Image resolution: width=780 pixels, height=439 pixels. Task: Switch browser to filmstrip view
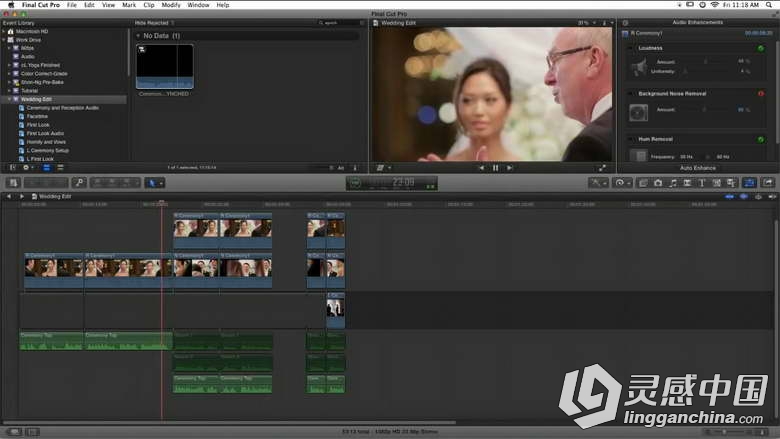46,168
